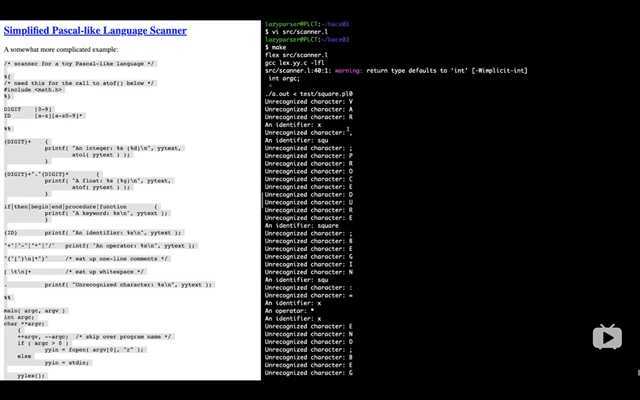Click the 'yylex();' code line
This screenshot has width=640, height=400.
[x=32, y=376]
